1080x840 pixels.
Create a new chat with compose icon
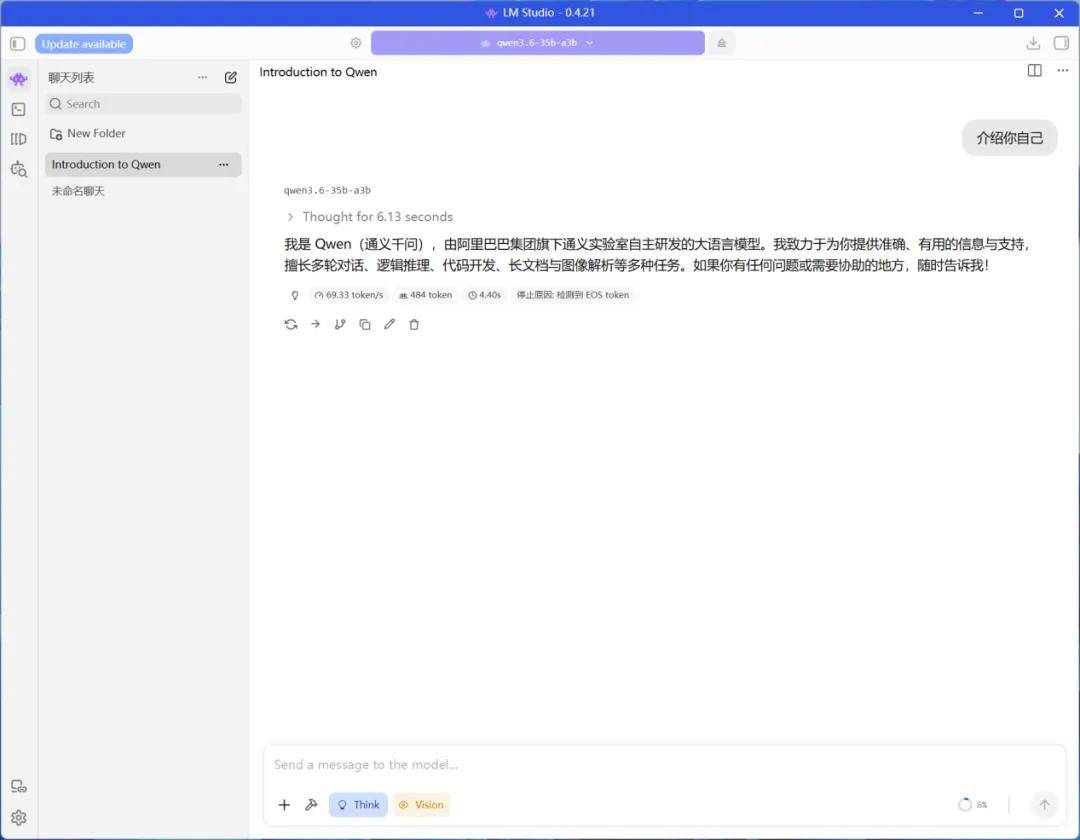click(x=231, y=77)
